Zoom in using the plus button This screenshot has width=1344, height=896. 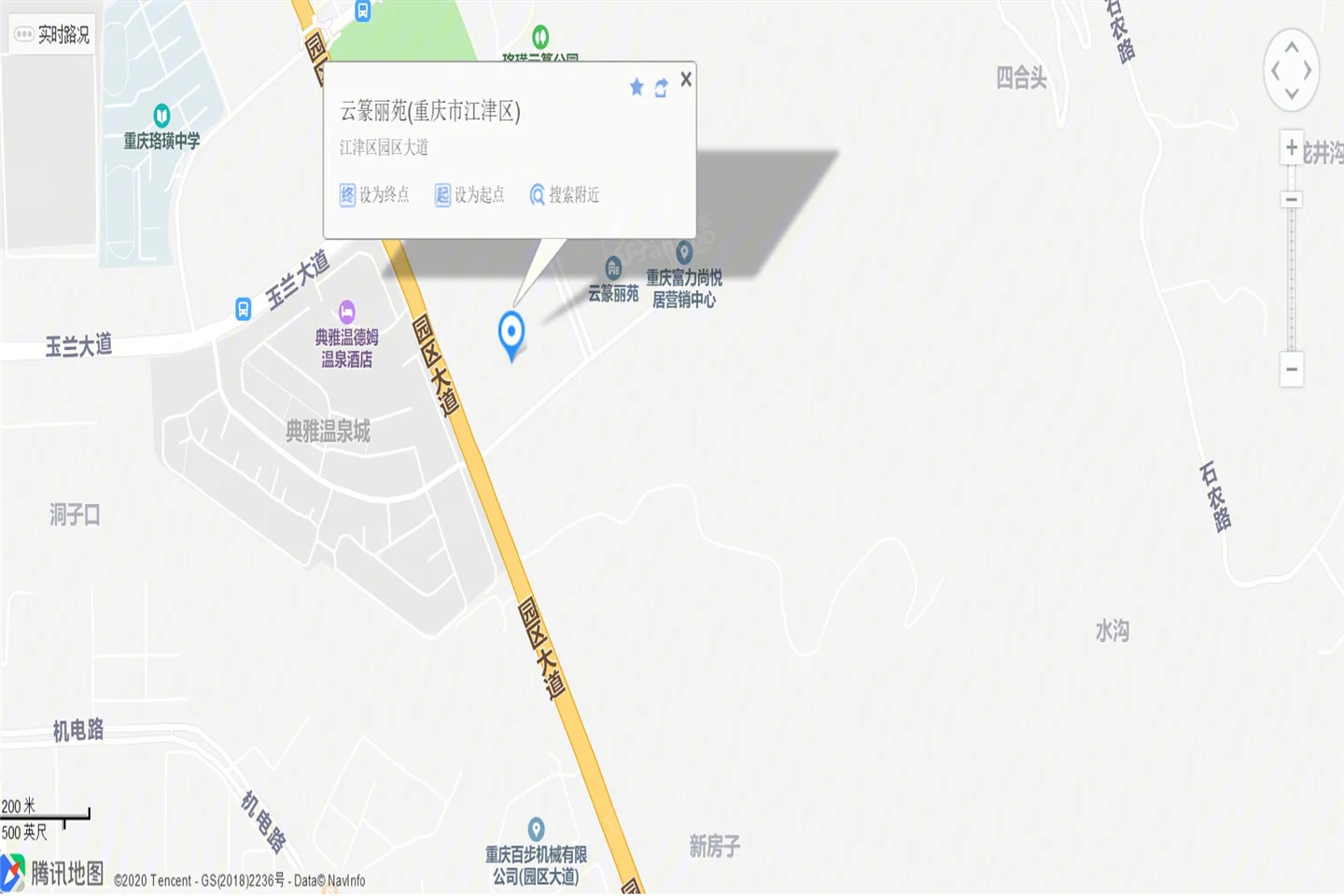click(1292, 147)
